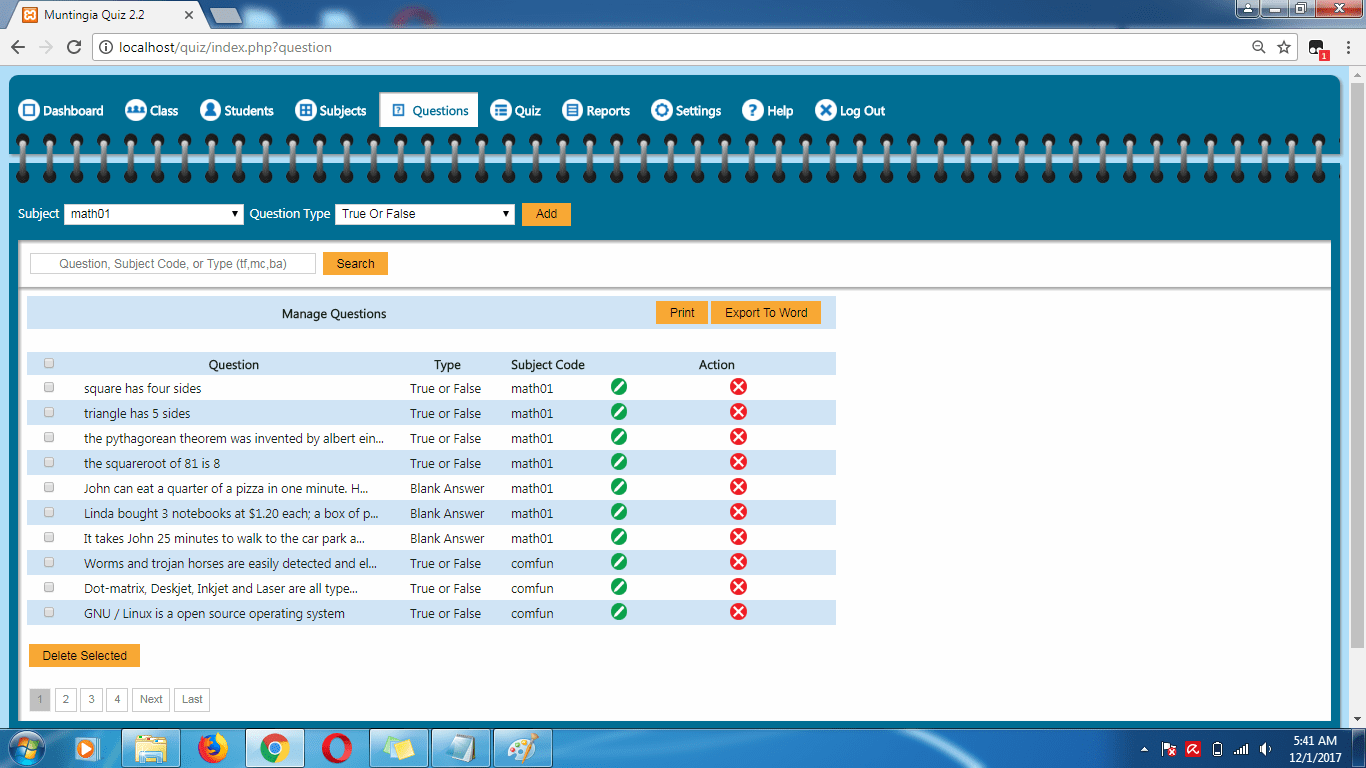Check the select-all checkbox in the header row

pyautogui.click(x=48, y=363)
